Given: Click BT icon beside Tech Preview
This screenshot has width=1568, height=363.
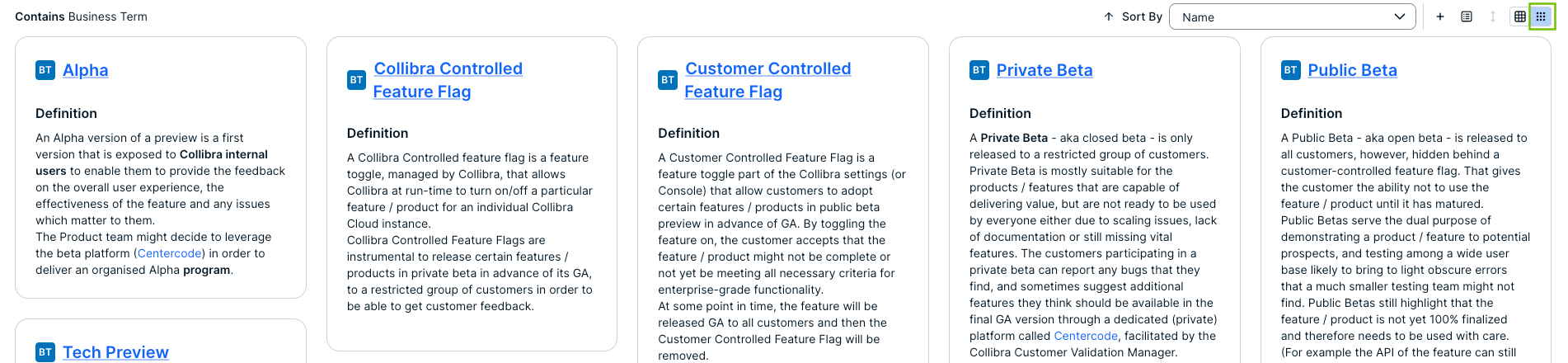Looking at the screenshot, I should (x=45, y=352).
